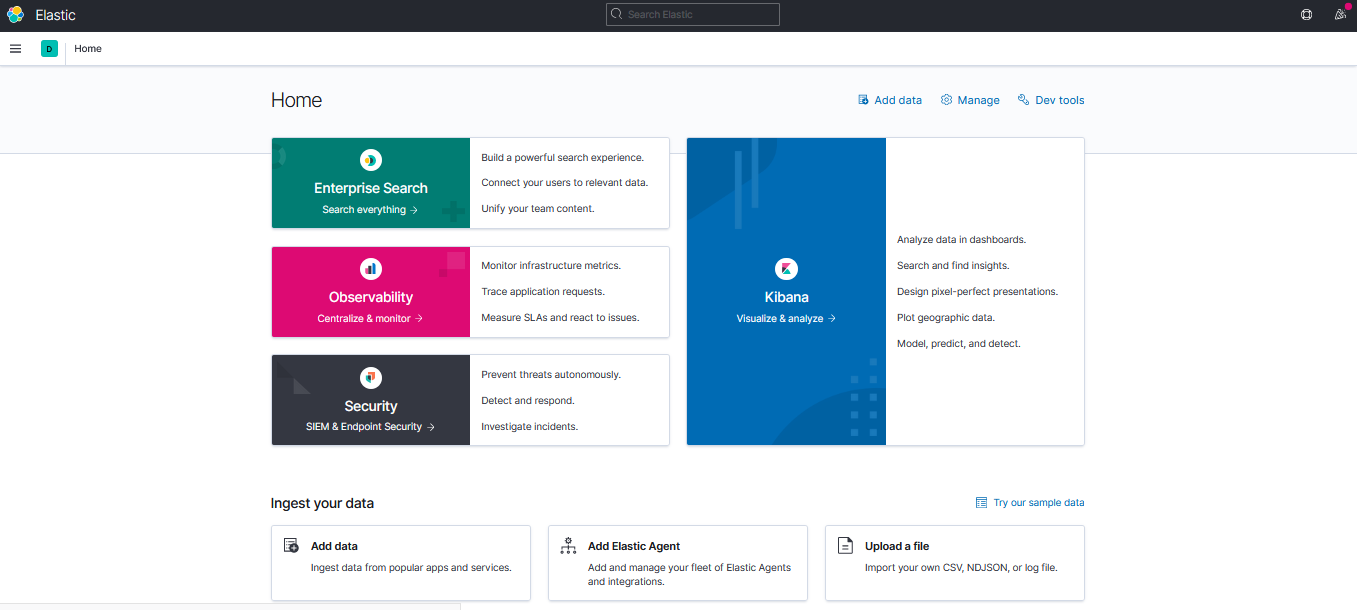Open the Manage link
1357x610 pixels.
pos(970,100)
